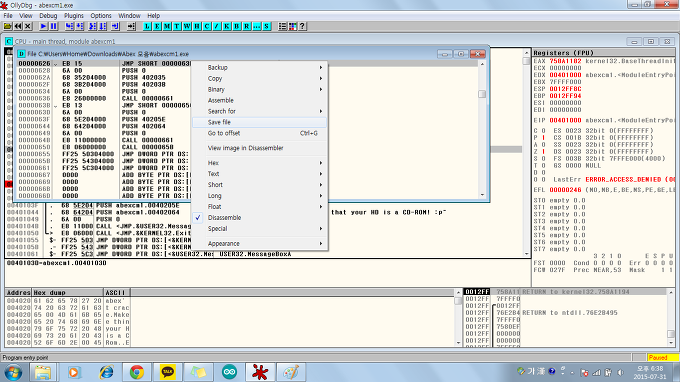Expand the Special submenu
This screenshot has height=382, width=680.
coord(259,229)
